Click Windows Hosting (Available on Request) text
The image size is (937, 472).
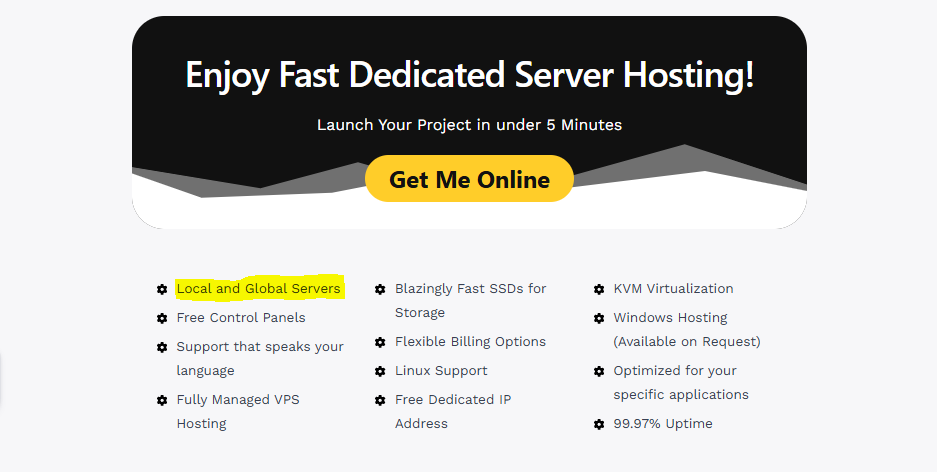coord(687,329)
